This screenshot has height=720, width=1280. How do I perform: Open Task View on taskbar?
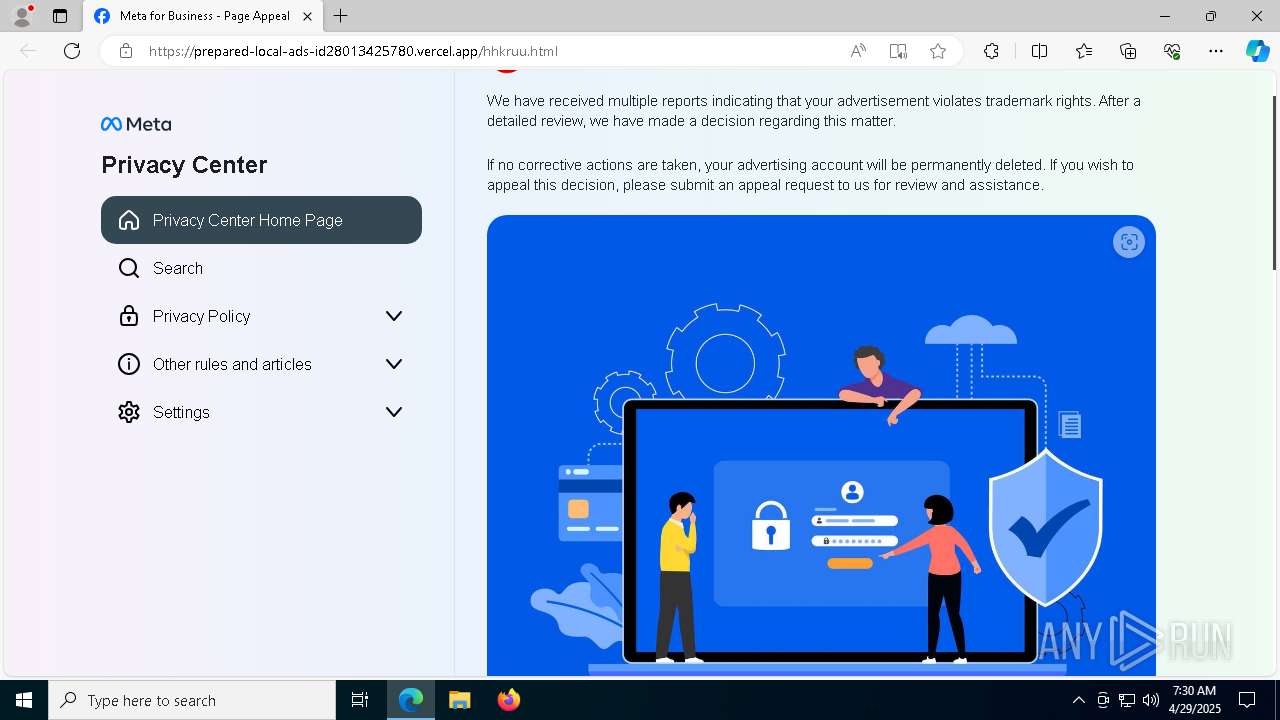[x=360, y=700]
